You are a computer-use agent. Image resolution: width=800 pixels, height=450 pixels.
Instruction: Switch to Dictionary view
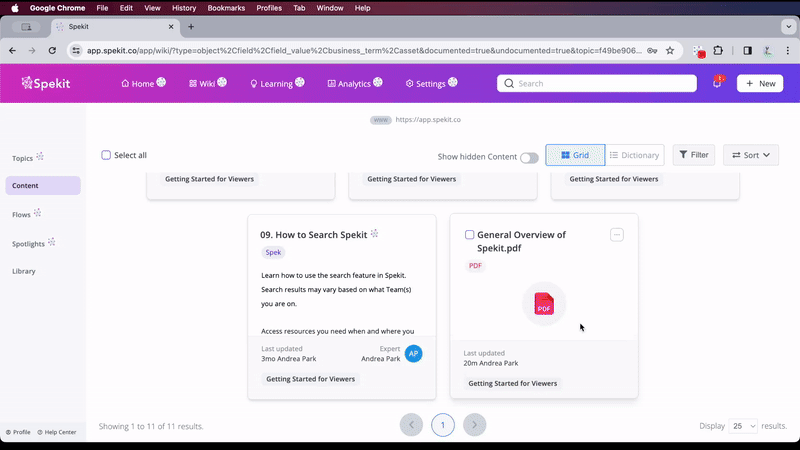[635, 155]
